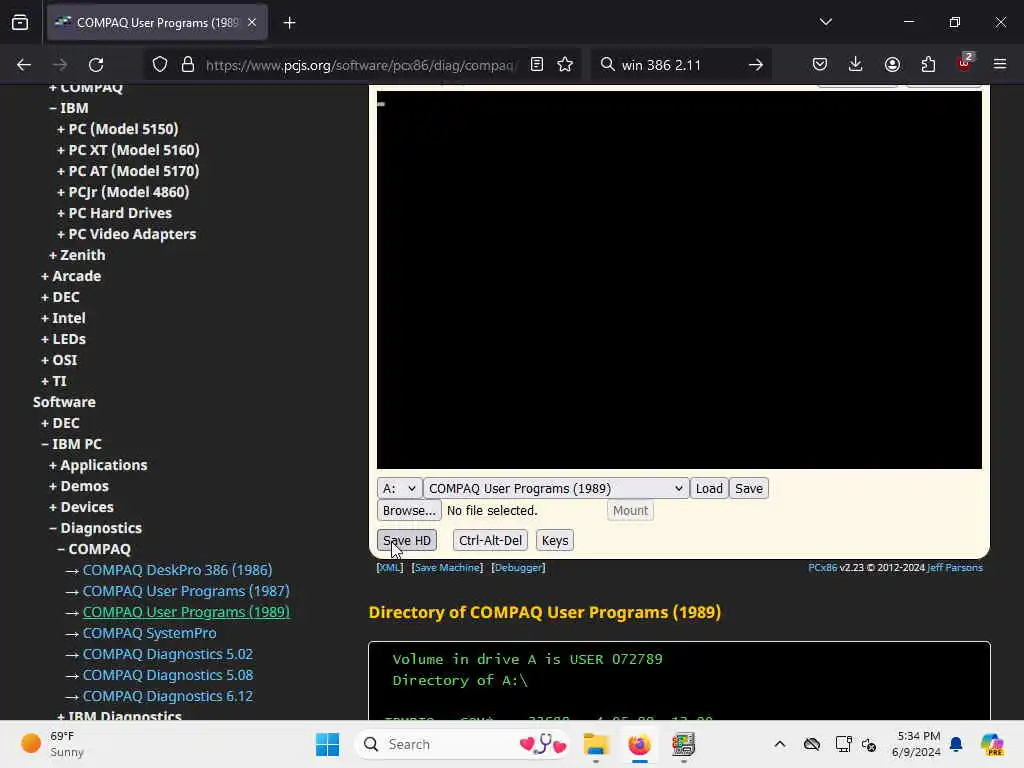
Task: Open the Firefox downloads panel
Action: 856,64
